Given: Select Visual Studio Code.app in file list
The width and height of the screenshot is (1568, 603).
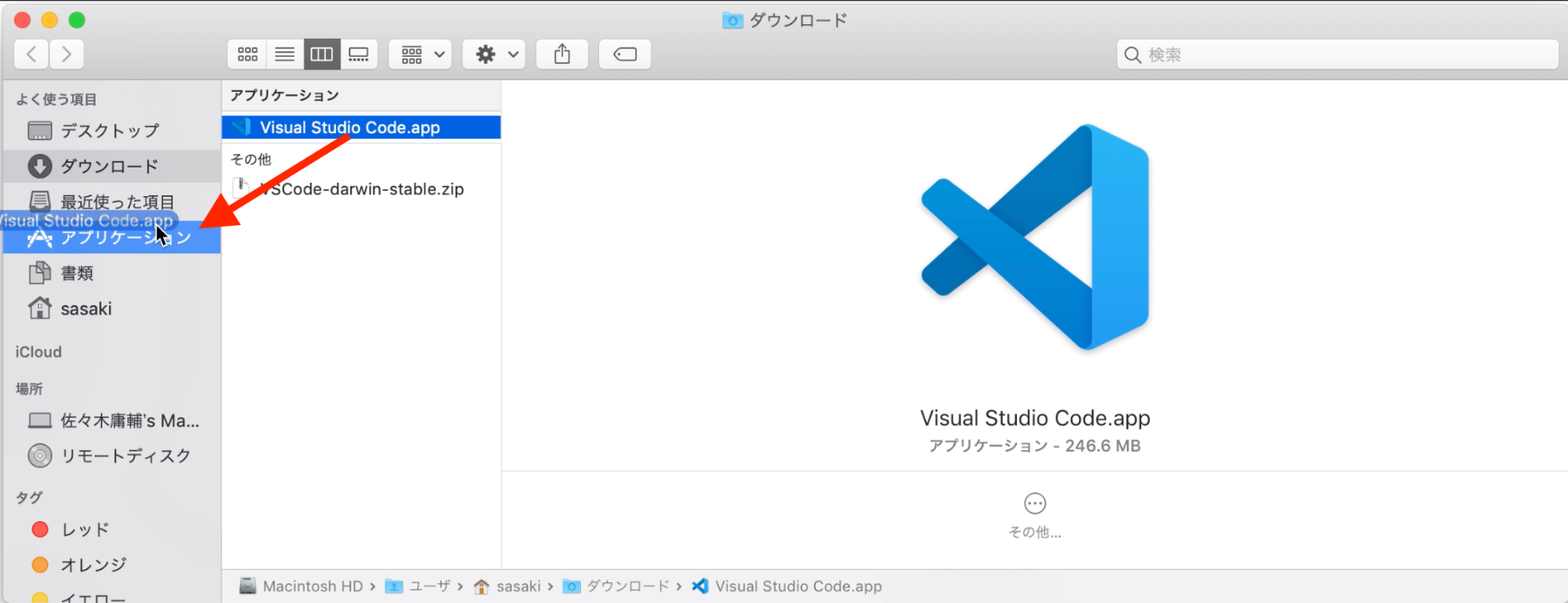Looking at the screenshot, I should pyautogui.click(x=361, y=127).
